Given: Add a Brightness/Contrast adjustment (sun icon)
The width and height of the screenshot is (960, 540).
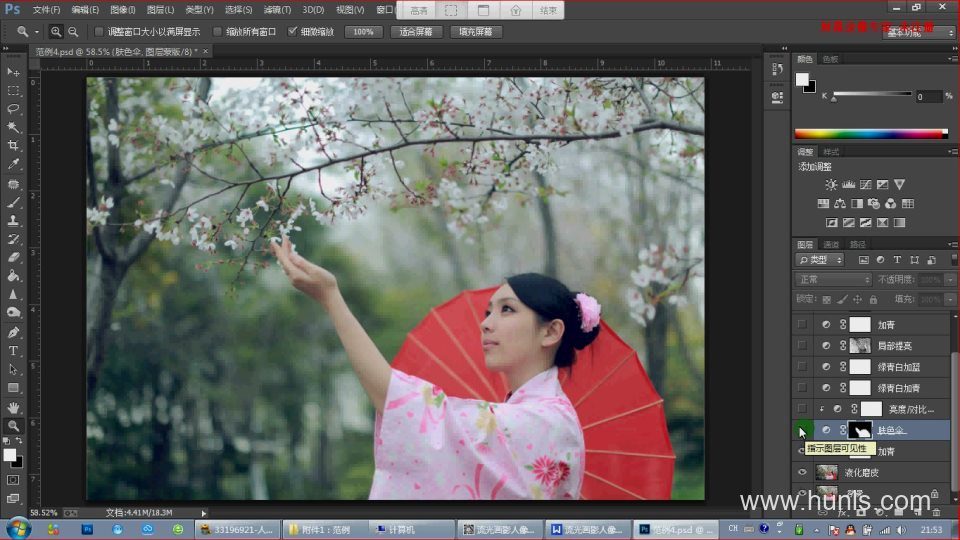Looking at the screenshot, I should (831, 184).
